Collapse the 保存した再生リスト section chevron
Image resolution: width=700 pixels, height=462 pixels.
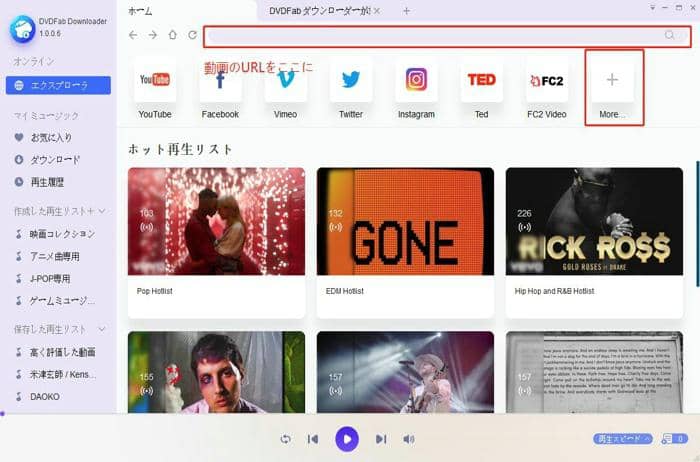(x=102, y=329)
